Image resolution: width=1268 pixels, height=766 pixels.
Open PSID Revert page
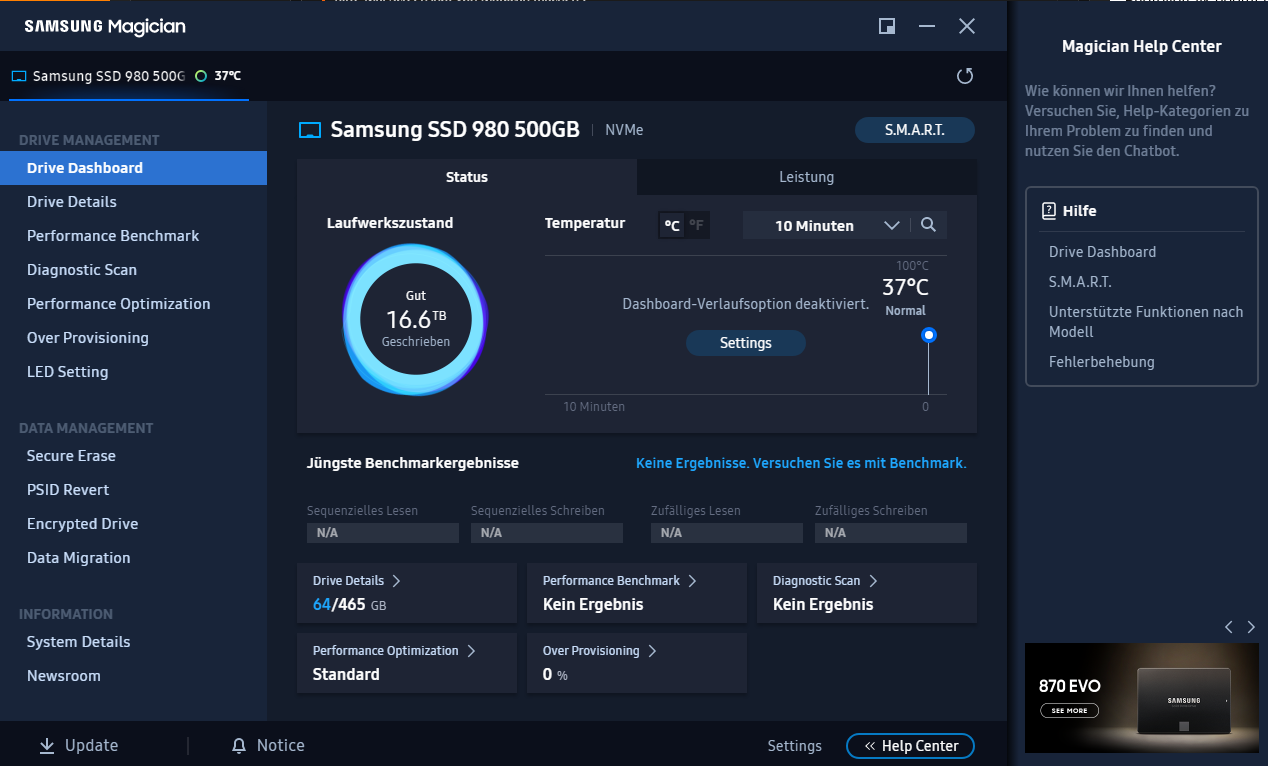[133, 490]
